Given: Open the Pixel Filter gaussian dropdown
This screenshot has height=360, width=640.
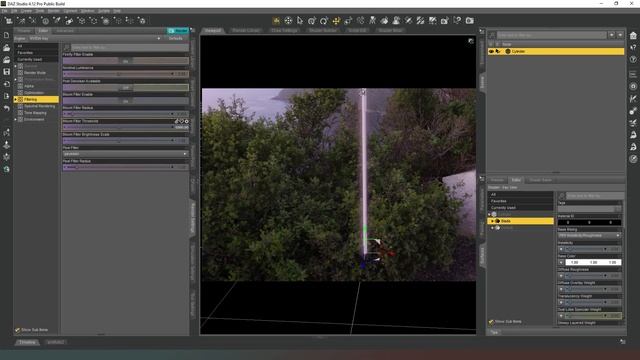Looking at the screenshot, I should tap(125, 154).
